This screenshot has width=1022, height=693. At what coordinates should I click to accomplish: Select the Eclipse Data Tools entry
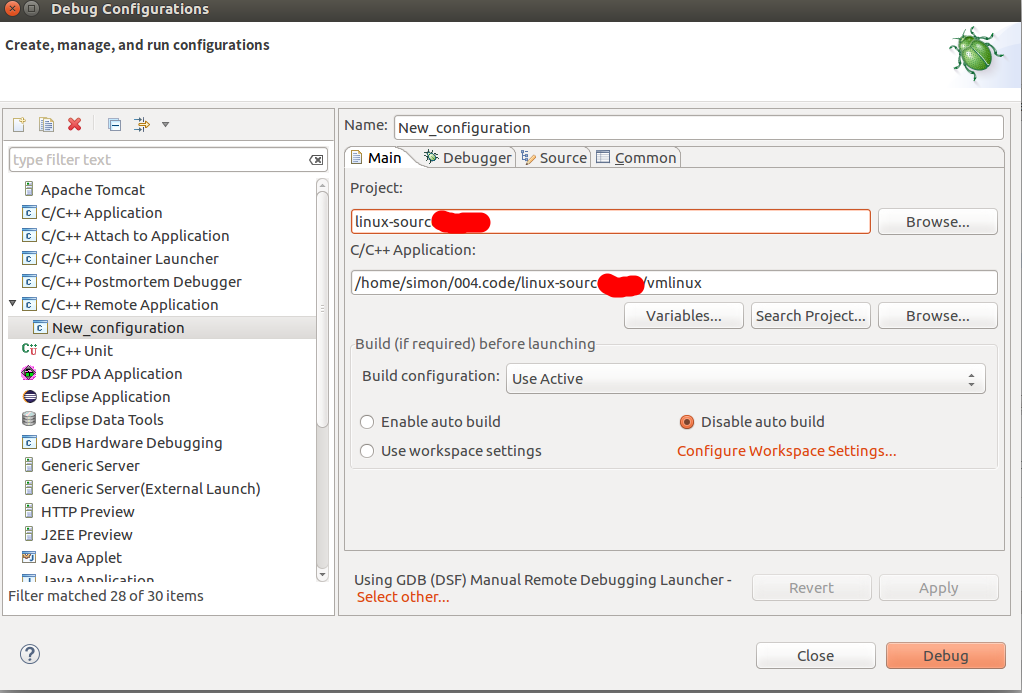point(102,420)
